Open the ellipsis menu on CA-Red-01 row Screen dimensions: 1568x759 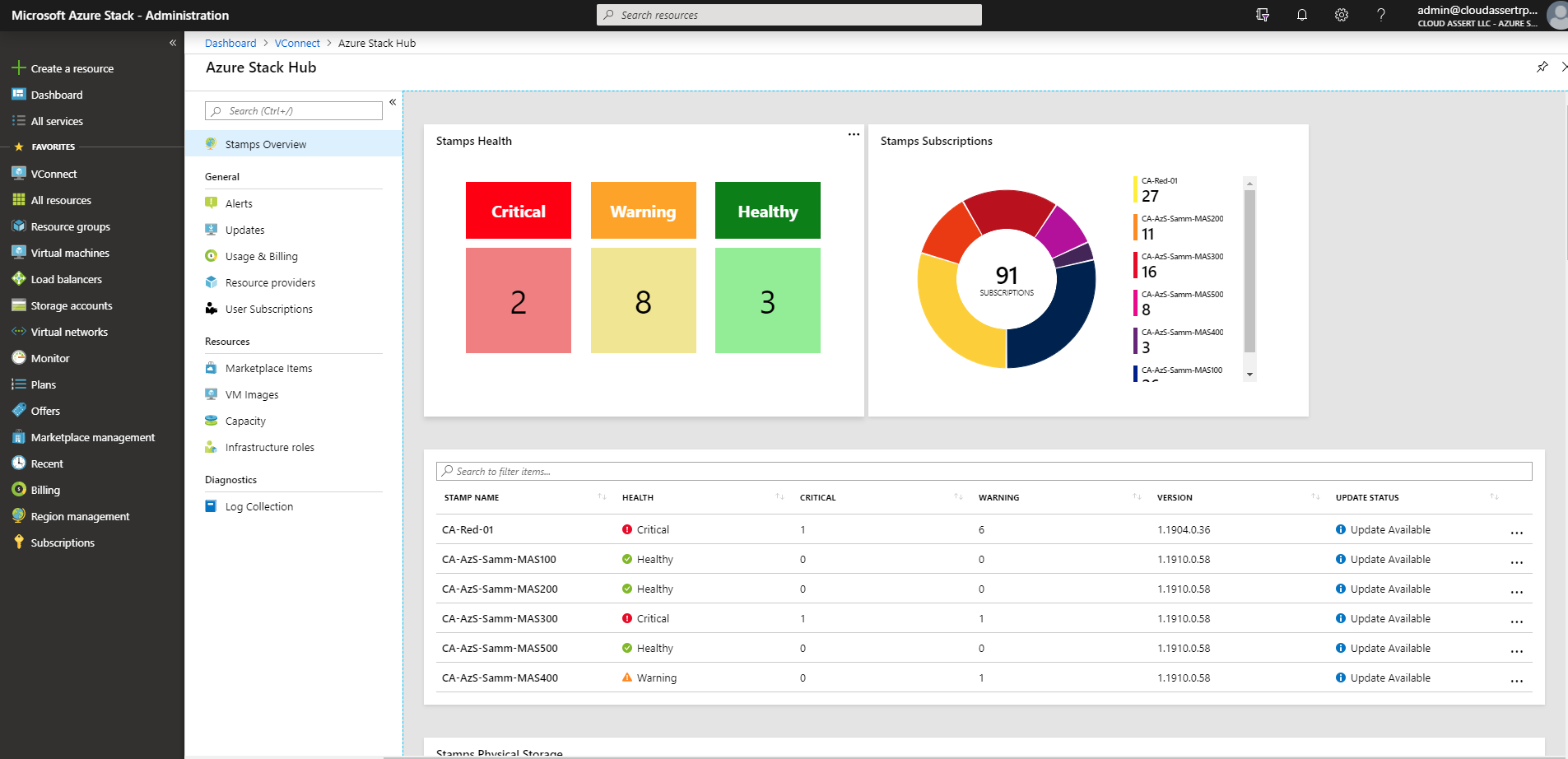(1517, 533)
